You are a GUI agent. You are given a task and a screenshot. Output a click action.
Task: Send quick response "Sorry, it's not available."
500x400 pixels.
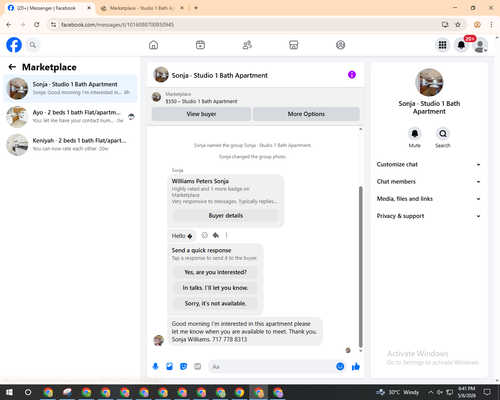(x=215, y=303)
